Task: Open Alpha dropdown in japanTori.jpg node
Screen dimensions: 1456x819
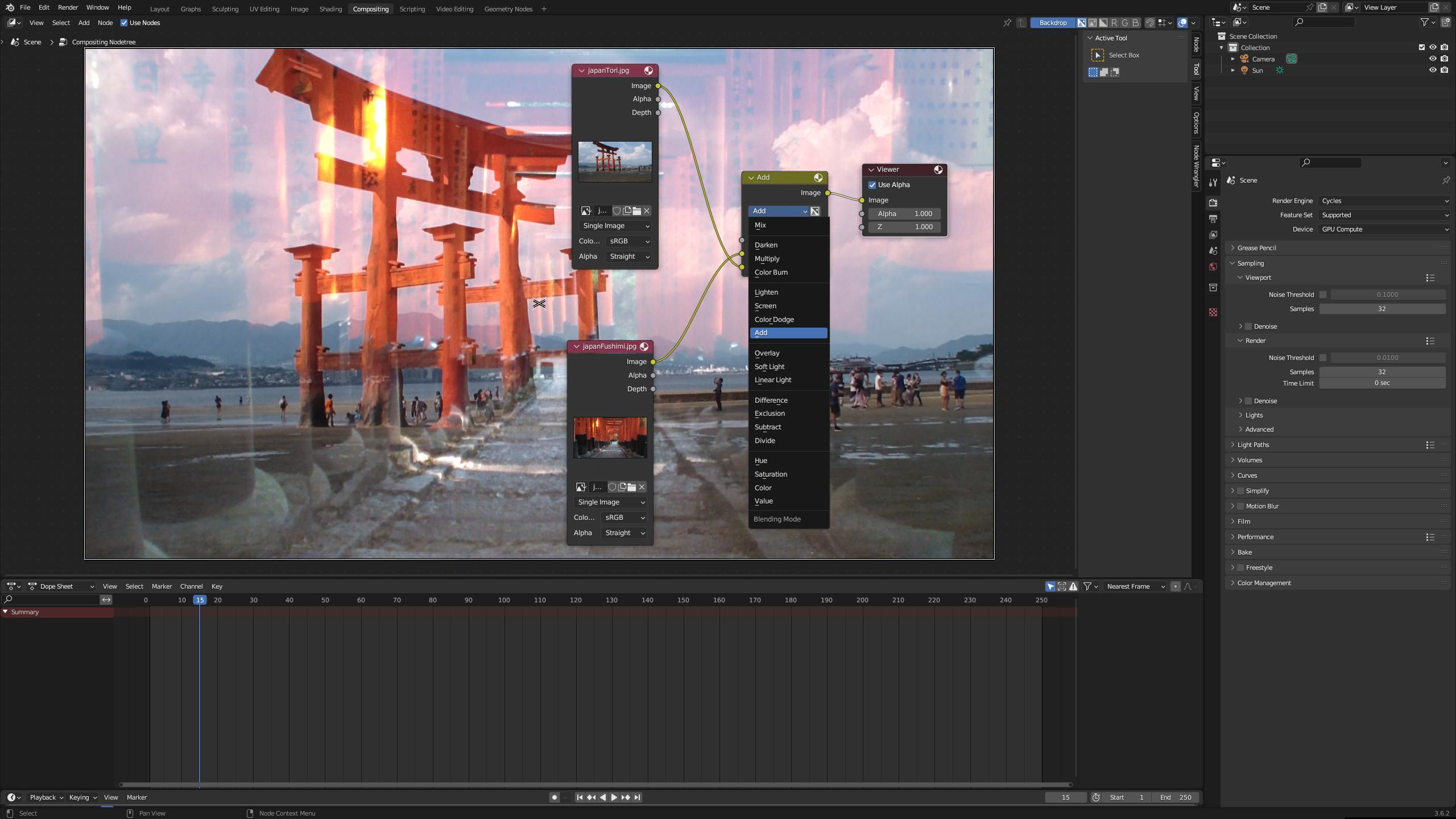Action: pos(628,257)
